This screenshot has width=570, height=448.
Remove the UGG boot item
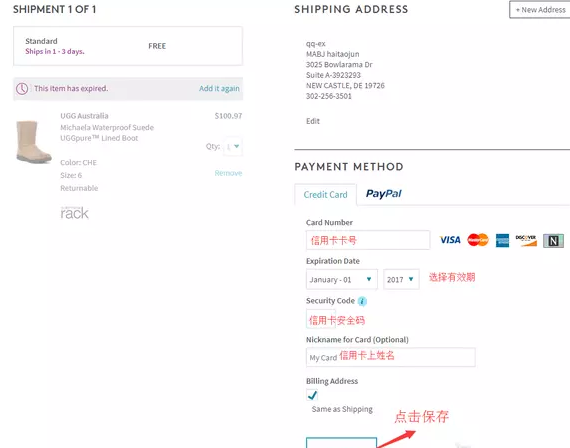point(228,173)
